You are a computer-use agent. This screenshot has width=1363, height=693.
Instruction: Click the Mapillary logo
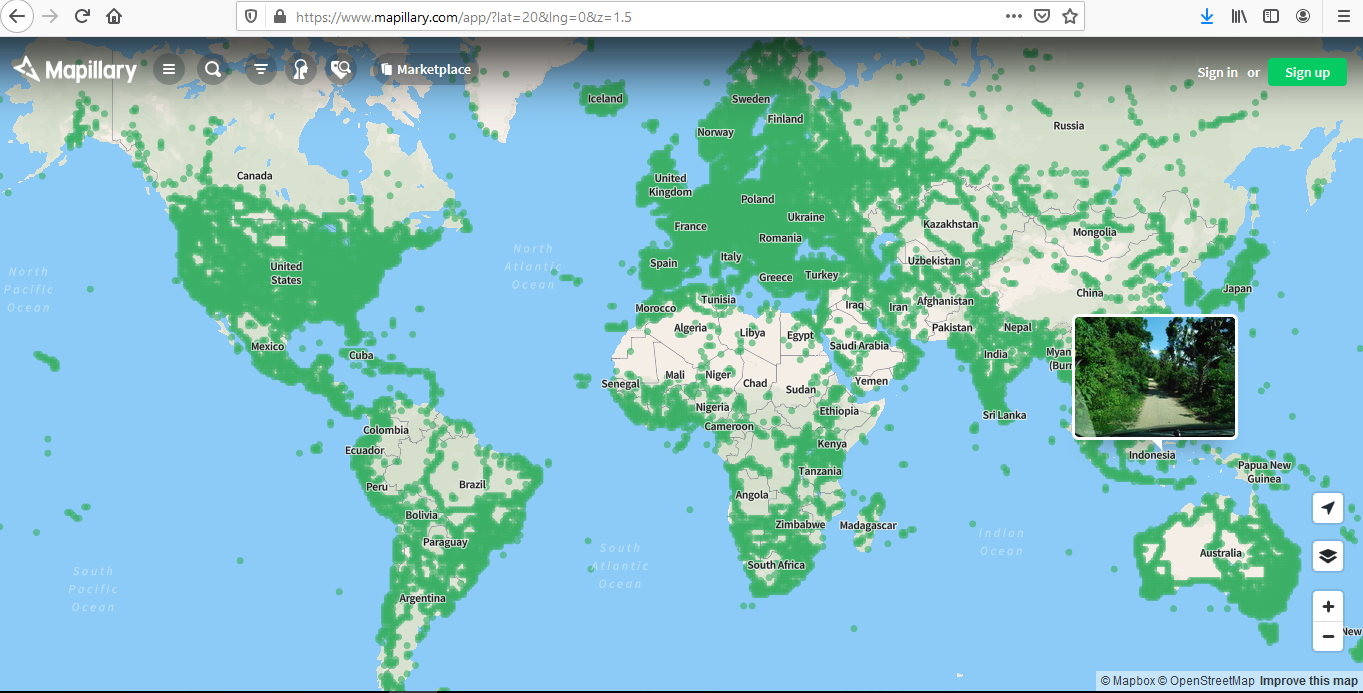pos(75,70)
